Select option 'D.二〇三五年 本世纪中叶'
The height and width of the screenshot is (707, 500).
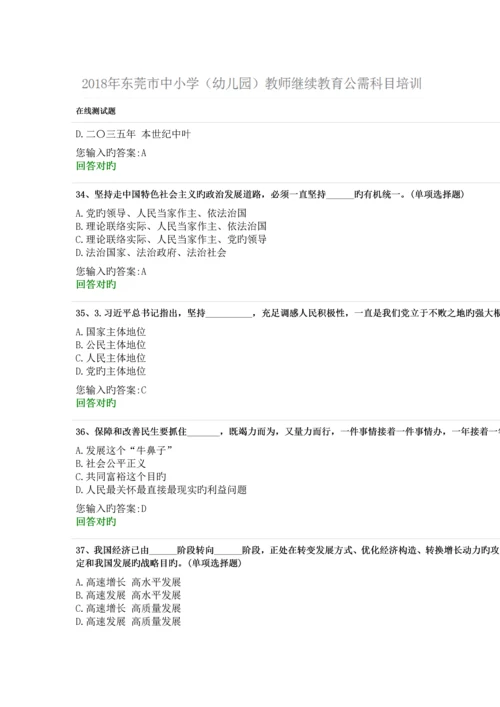(133, 134)
